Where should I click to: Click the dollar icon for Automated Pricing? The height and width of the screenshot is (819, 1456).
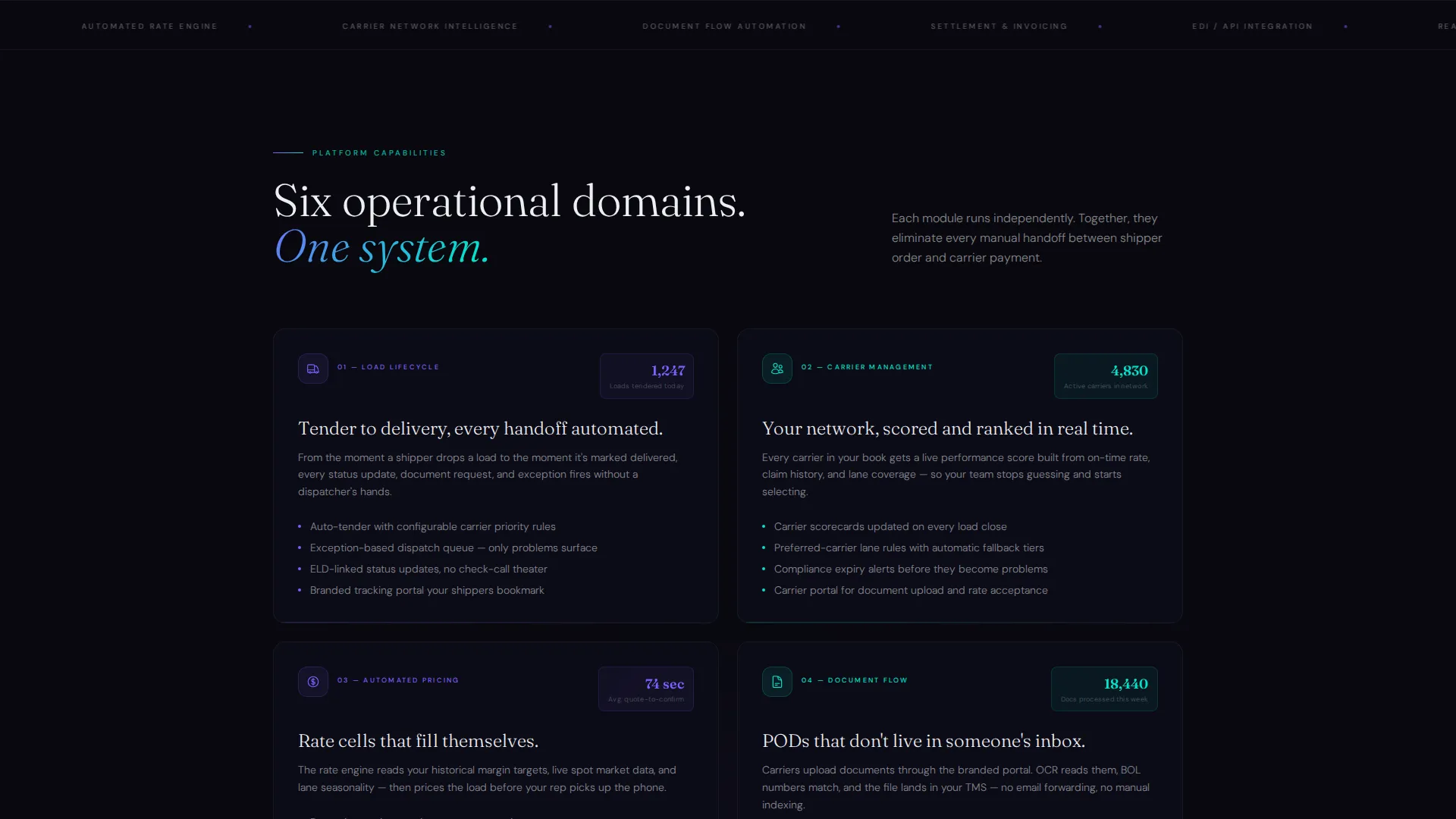coord(312,682)
